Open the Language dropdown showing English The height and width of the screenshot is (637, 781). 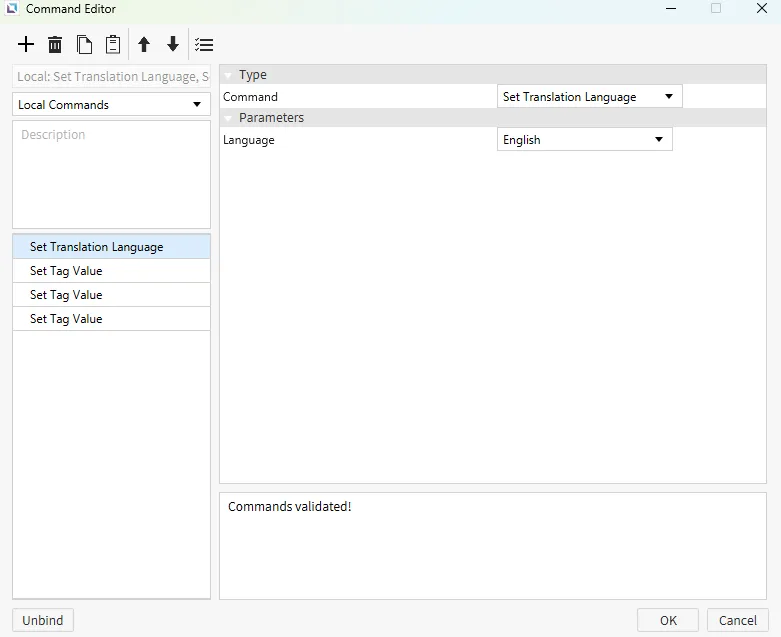tap(584, 140)
